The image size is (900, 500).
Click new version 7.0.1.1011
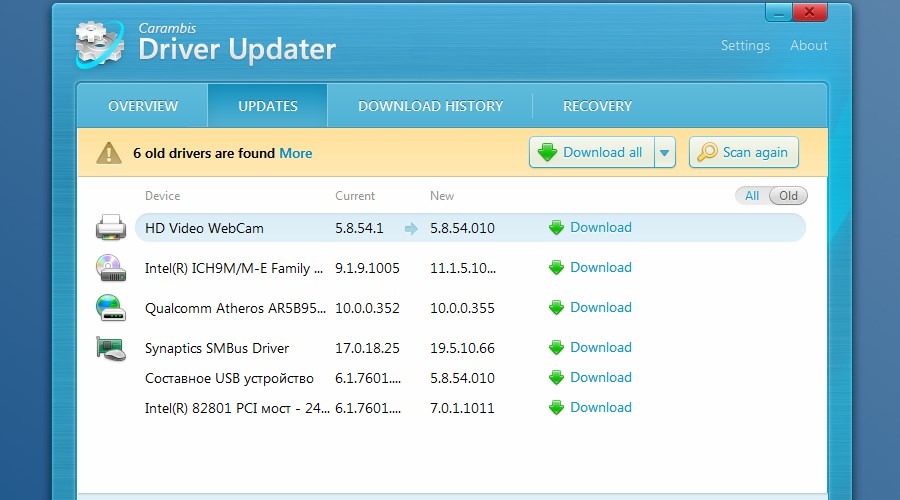click(x=462, y=408)
